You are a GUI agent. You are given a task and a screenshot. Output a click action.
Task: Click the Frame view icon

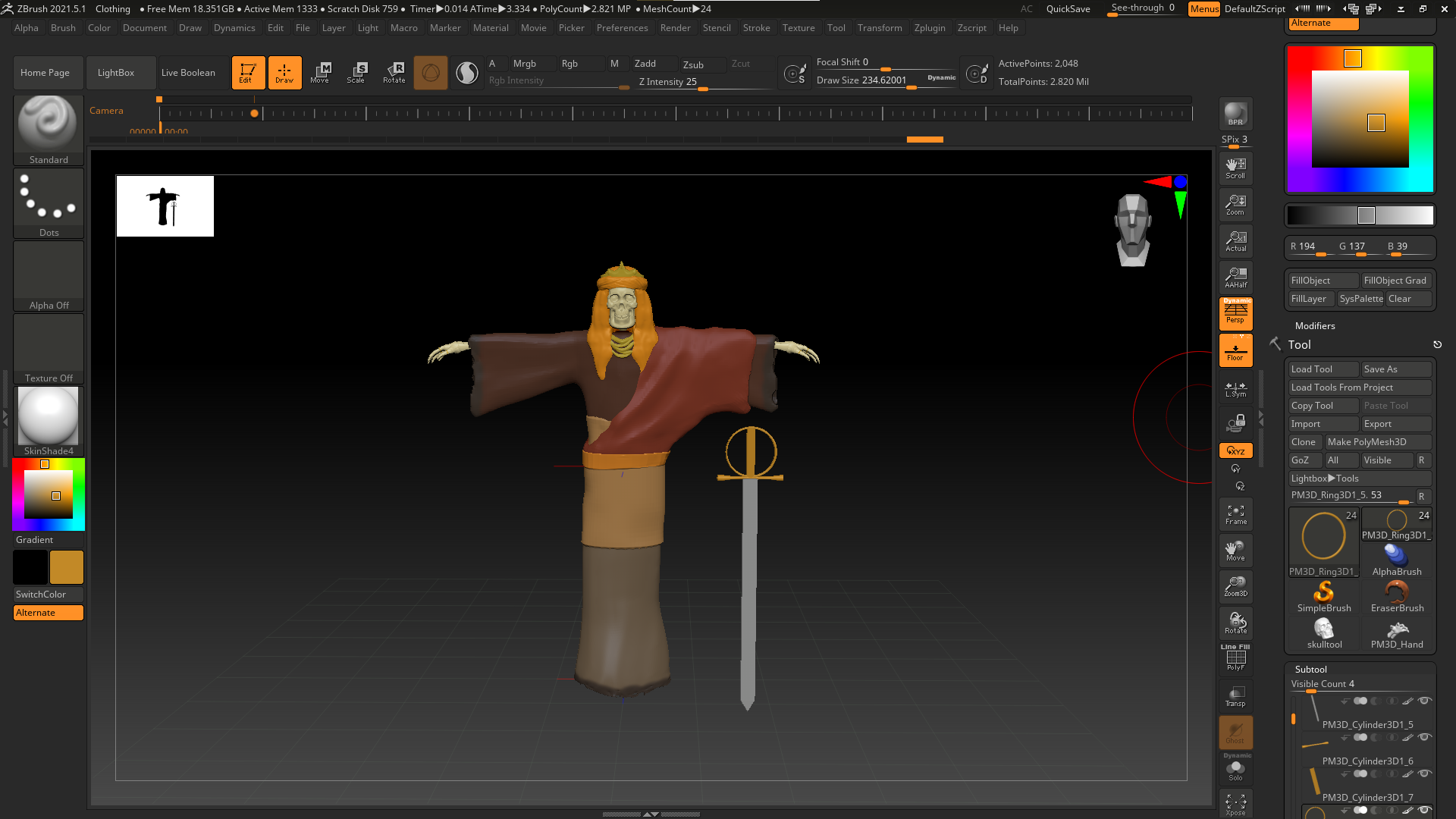(1235, 515)
